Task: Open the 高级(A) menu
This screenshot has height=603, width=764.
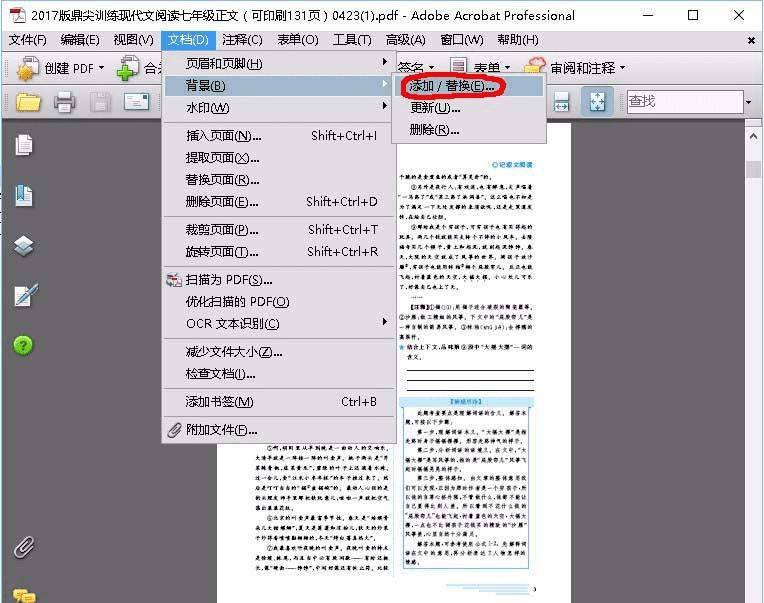Action: click(405, 40)
